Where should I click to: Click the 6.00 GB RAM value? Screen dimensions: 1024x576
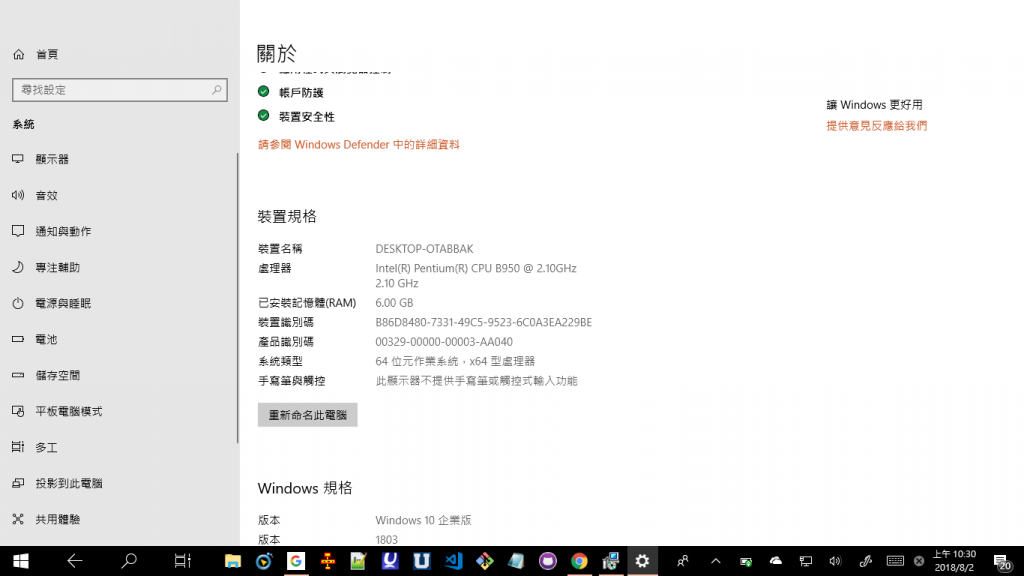394,302
